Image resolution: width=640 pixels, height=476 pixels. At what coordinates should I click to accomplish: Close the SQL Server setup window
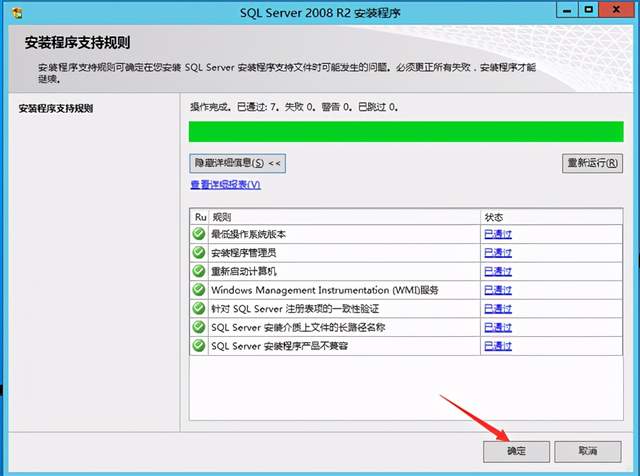tap(616, 11)
